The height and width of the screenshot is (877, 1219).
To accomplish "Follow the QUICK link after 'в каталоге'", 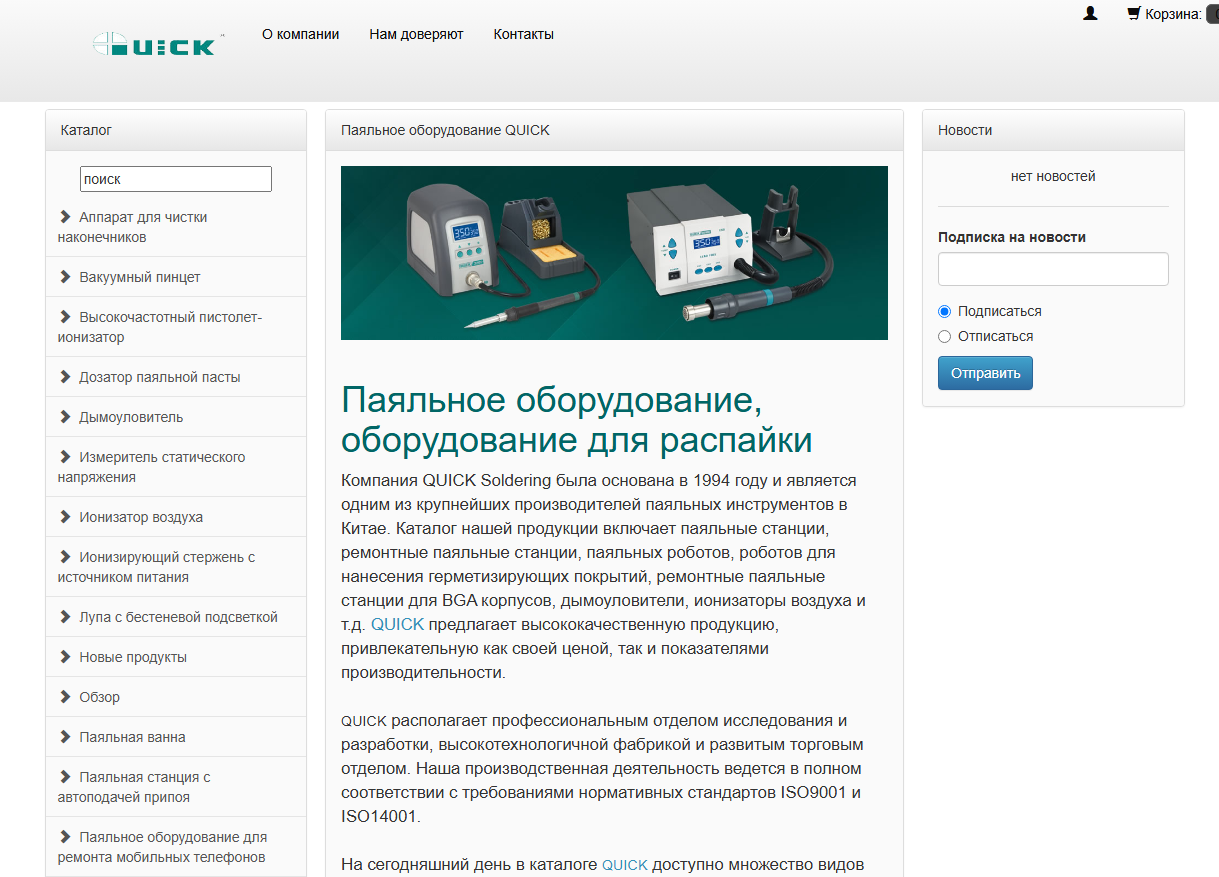I will point(625,864).
